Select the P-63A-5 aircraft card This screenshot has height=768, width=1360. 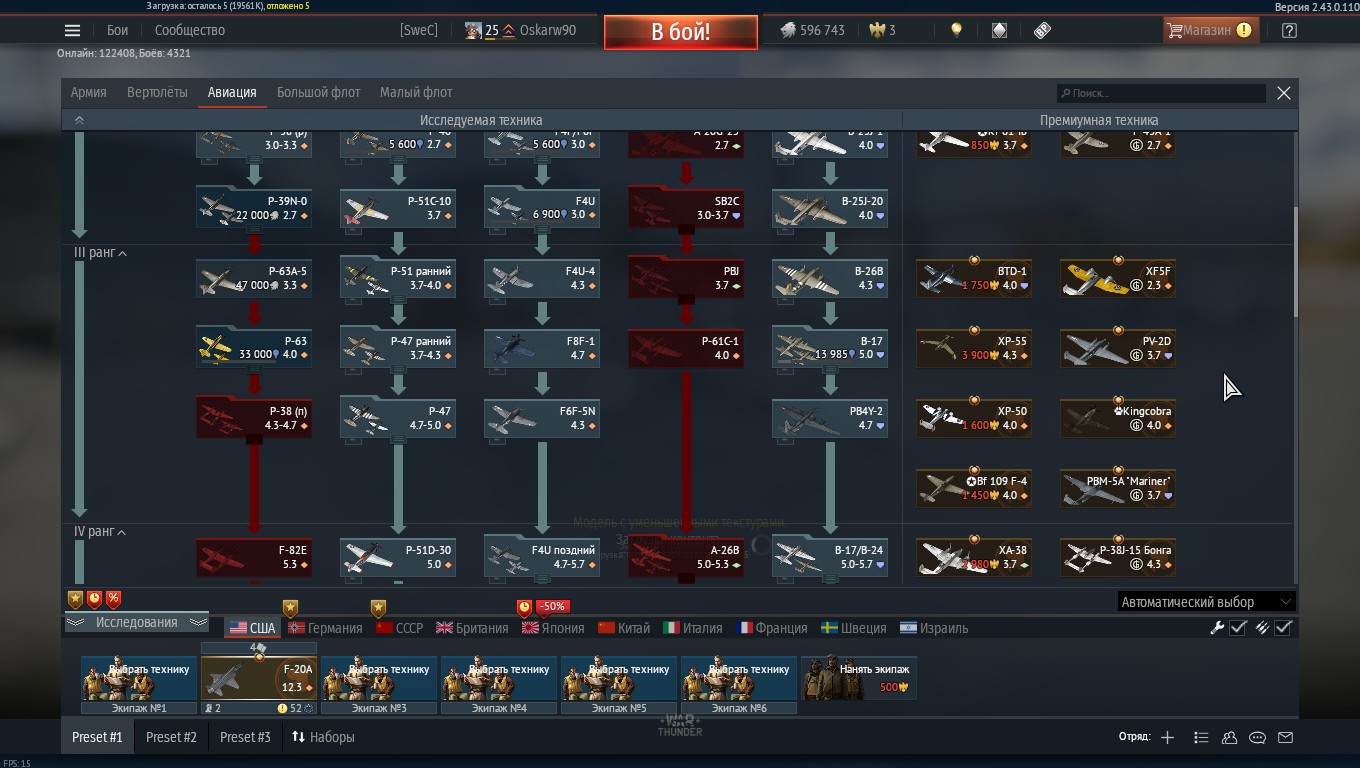(254, 278)
